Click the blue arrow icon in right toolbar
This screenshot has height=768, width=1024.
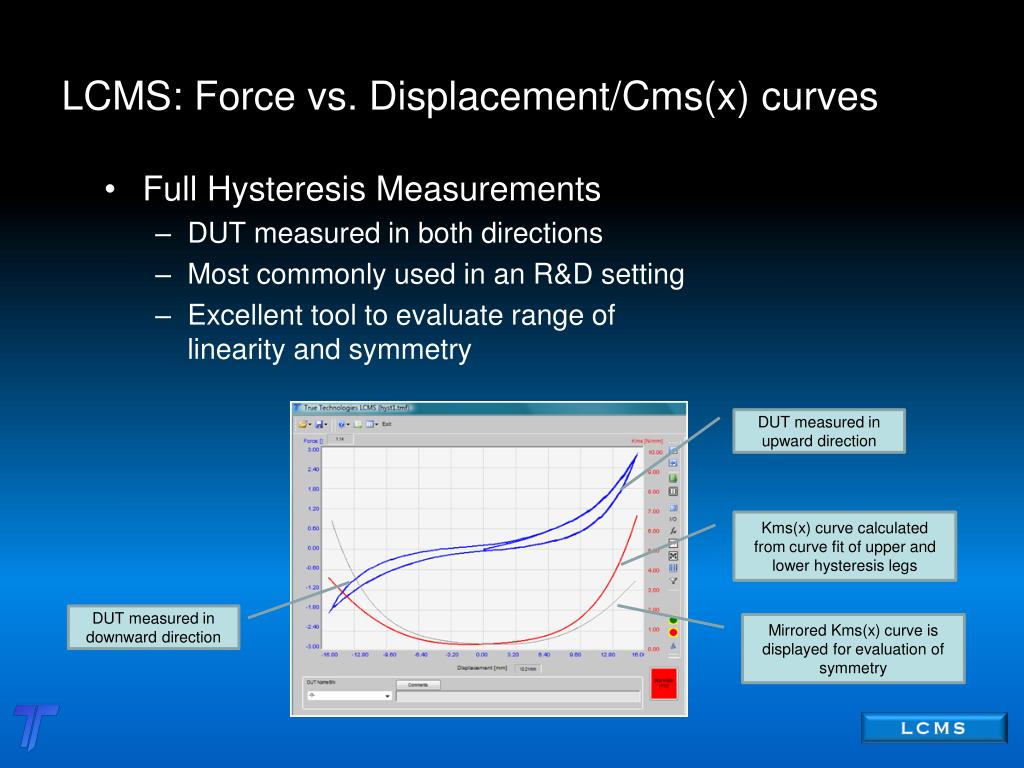coord(673,463)
